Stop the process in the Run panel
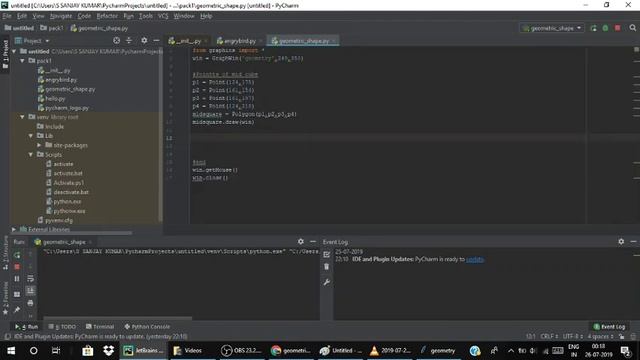This screenshot has height=360, width=640. point(17,267)
